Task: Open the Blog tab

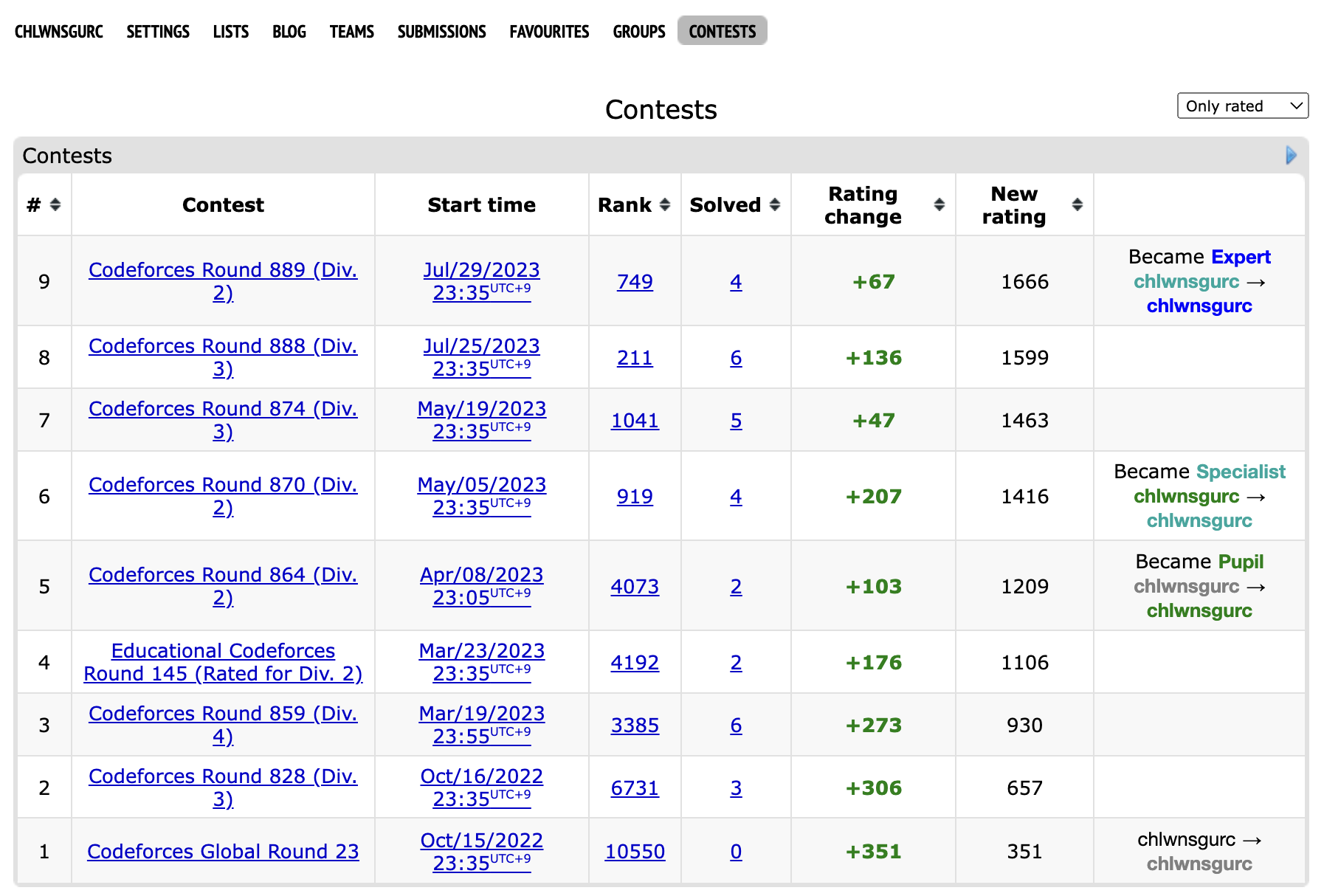Action: click(289, 31)
